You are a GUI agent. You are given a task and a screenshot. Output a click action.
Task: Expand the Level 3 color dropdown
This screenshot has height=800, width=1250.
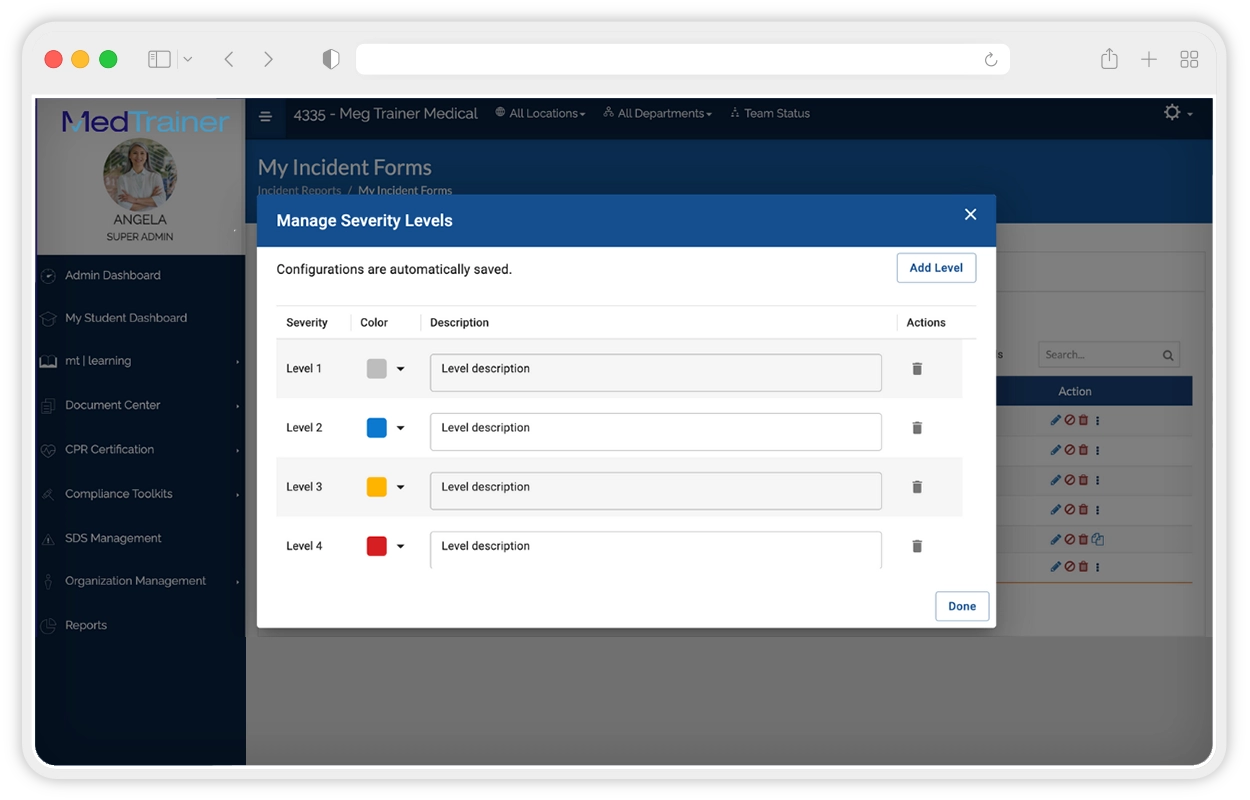coord(401,487)
